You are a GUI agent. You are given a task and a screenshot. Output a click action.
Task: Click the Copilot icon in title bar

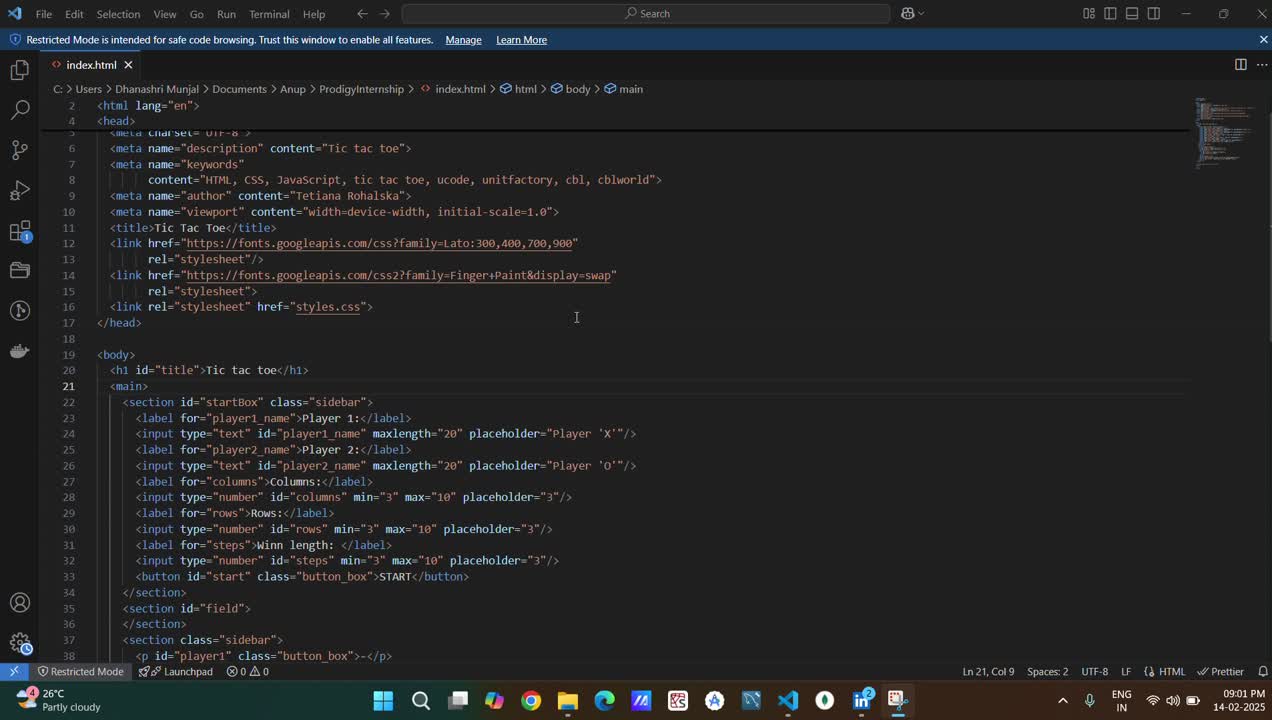click(907, 13)
